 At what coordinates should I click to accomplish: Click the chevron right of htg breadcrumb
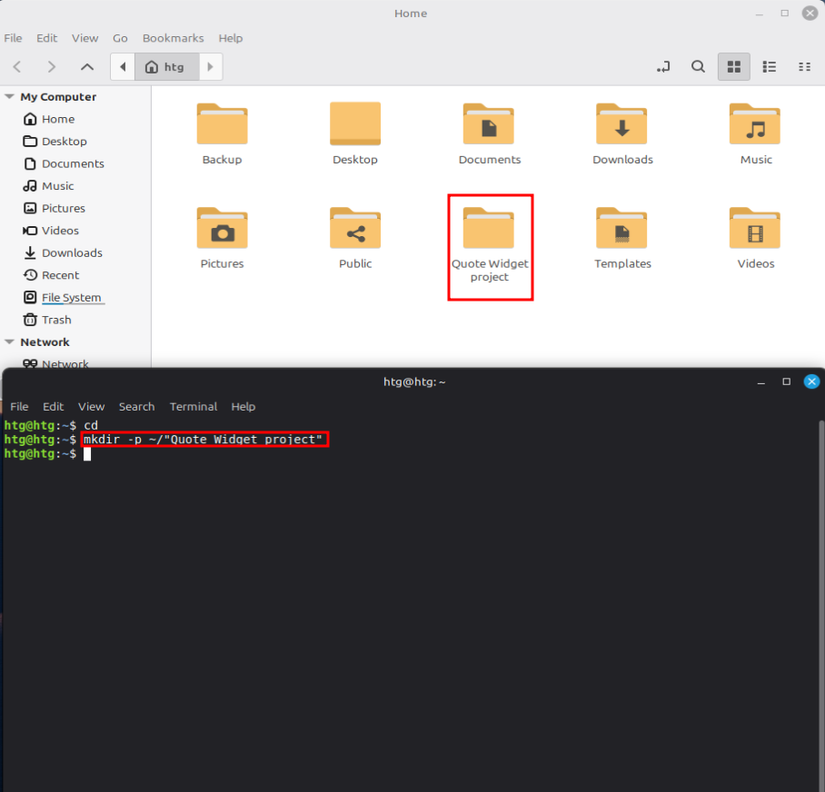point(210,66)
